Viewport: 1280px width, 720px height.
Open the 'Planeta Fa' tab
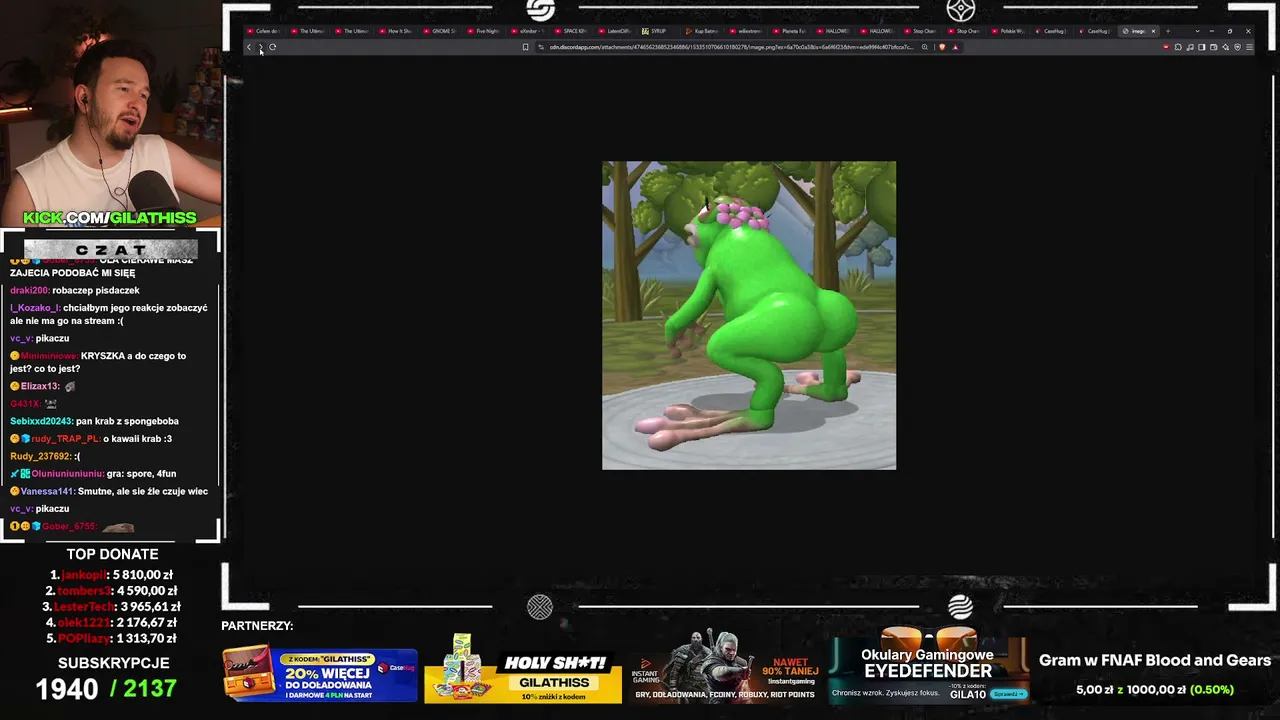coord(792,31)
